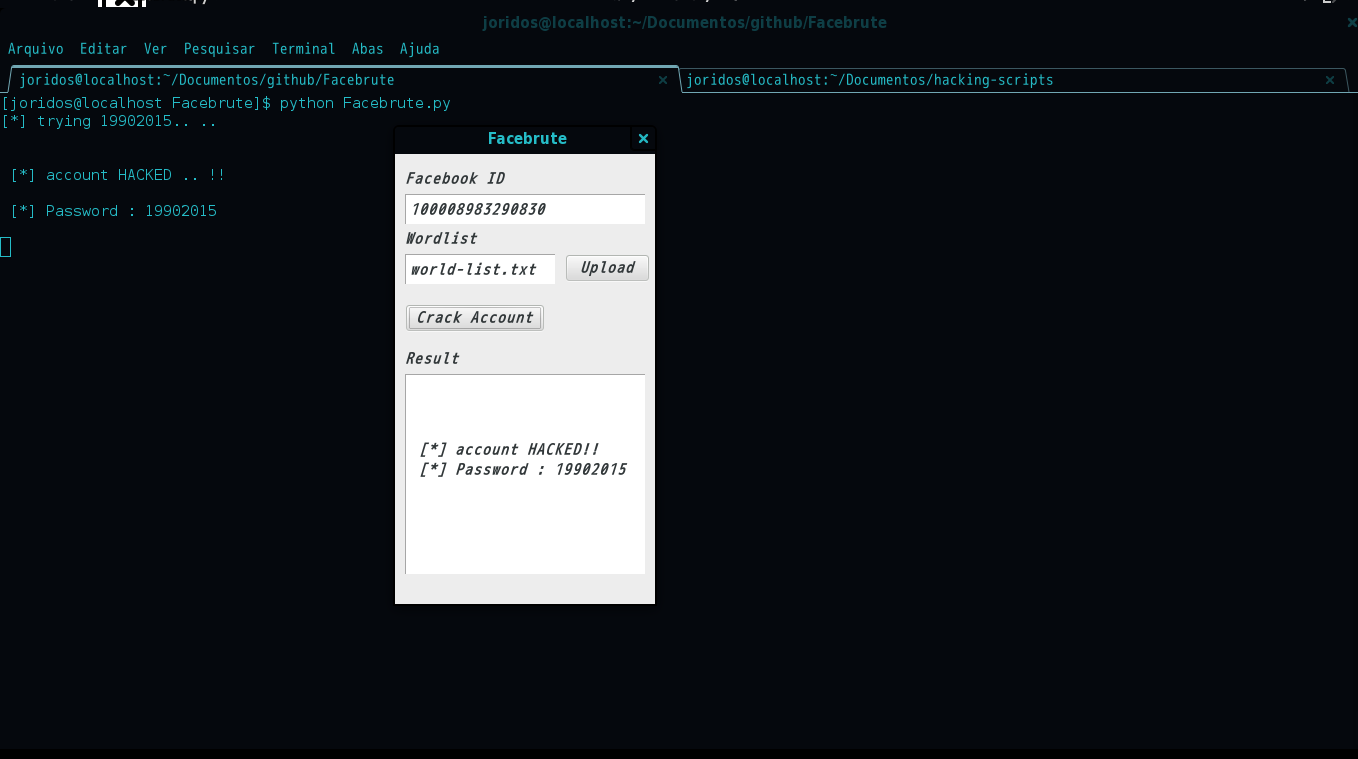Open the Abas menu
Image resolution: width=1358 pixels, height=759 pixels.
pos(368,49)
